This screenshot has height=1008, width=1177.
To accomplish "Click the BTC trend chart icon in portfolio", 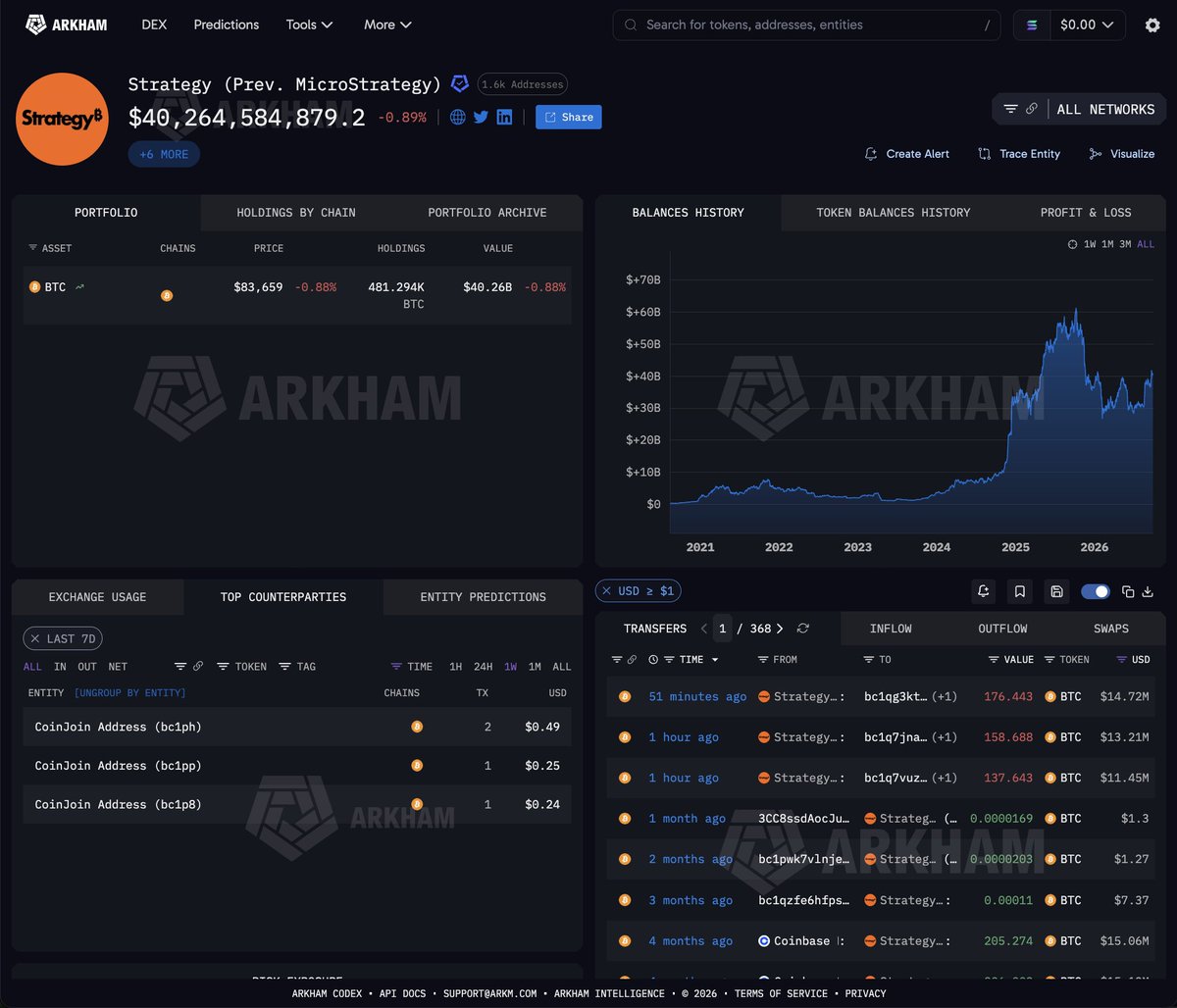I will click(79, 287).
